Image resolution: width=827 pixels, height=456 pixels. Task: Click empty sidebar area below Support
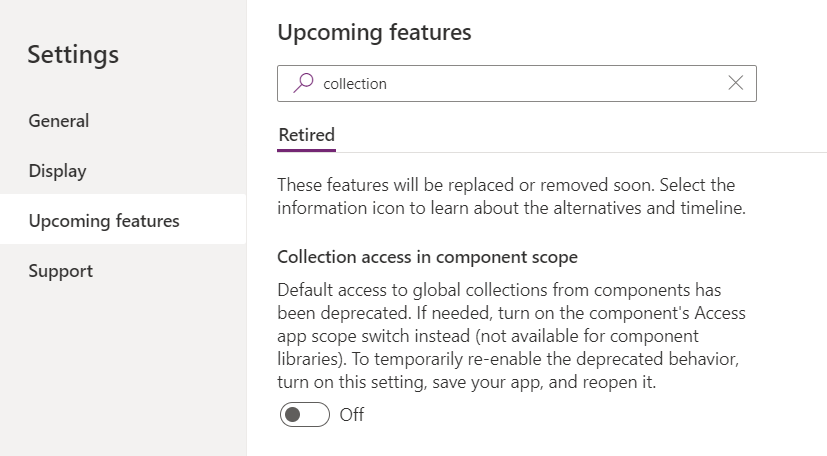tap(122, 370)
